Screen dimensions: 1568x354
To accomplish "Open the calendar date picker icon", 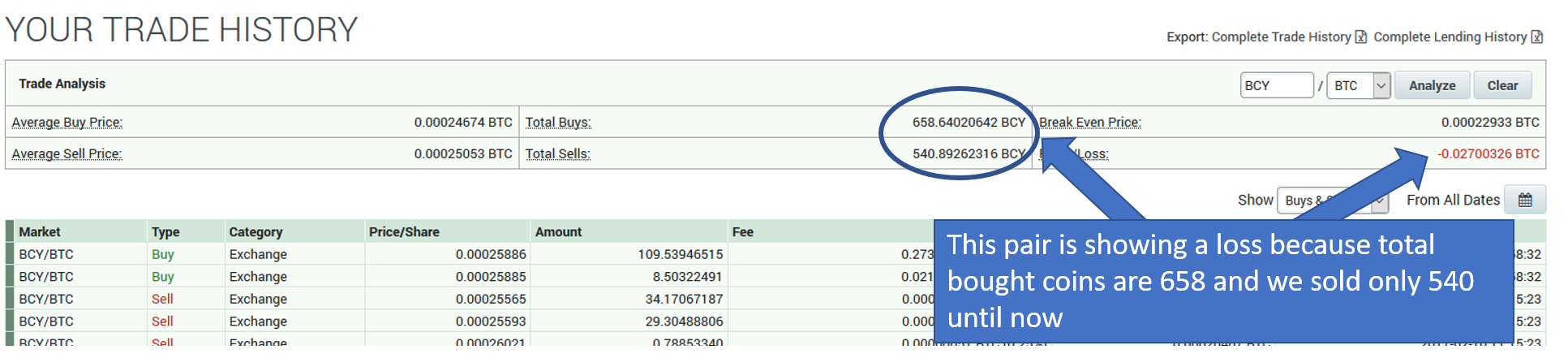I will coord(1525,200).
